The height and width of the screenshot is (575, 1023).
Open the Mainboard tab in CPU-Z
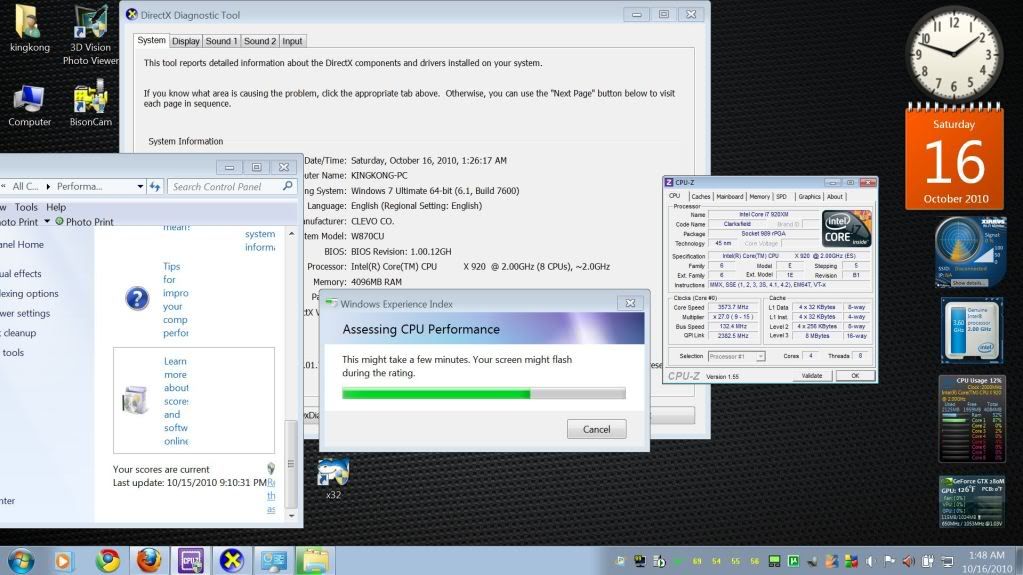[x=729, y=197]
